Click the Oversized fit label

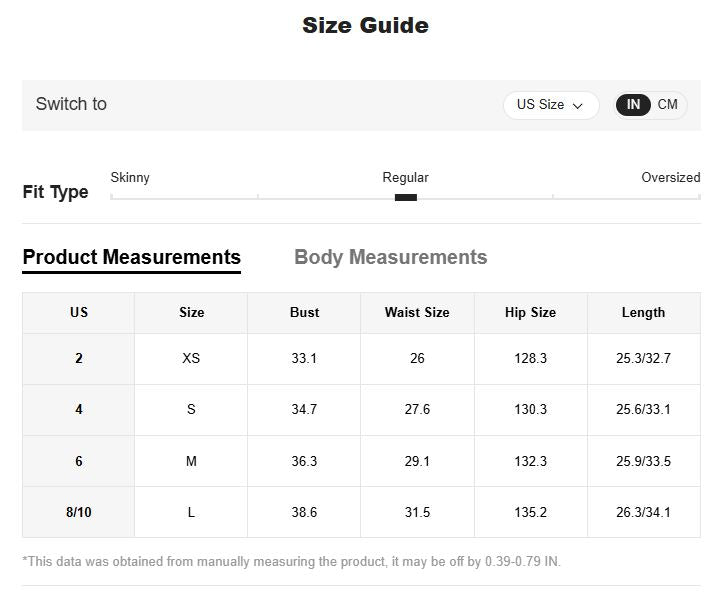[670, 178]
